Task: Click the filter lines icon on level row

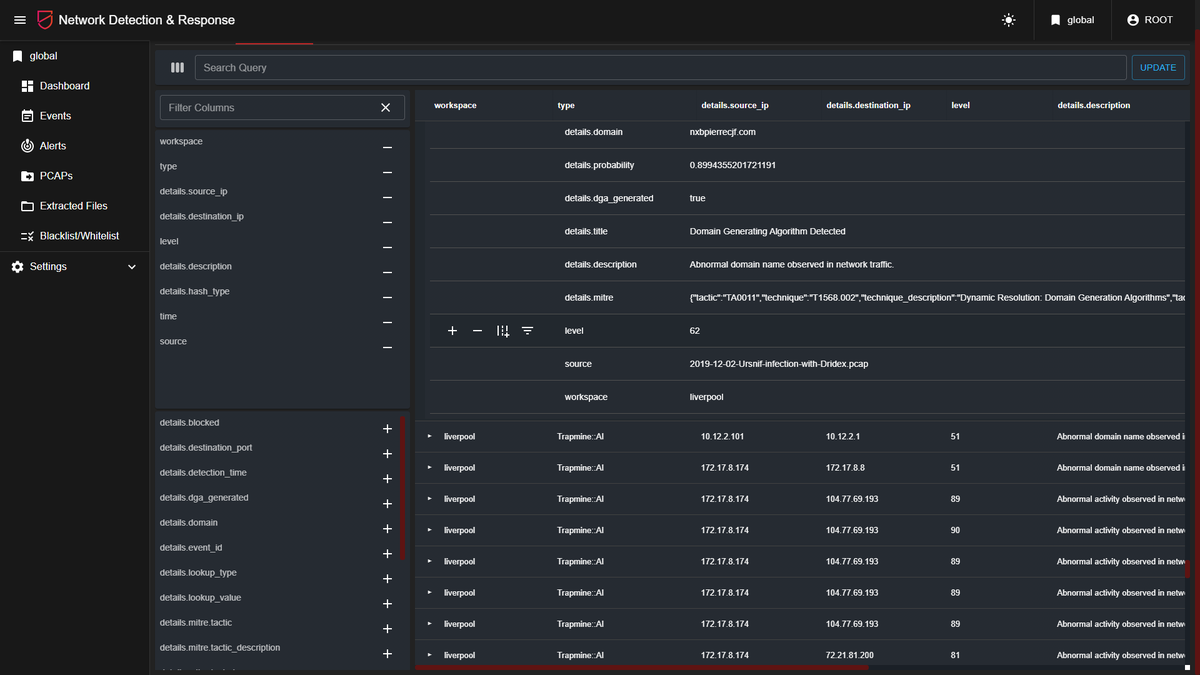Action: (527, 331)
